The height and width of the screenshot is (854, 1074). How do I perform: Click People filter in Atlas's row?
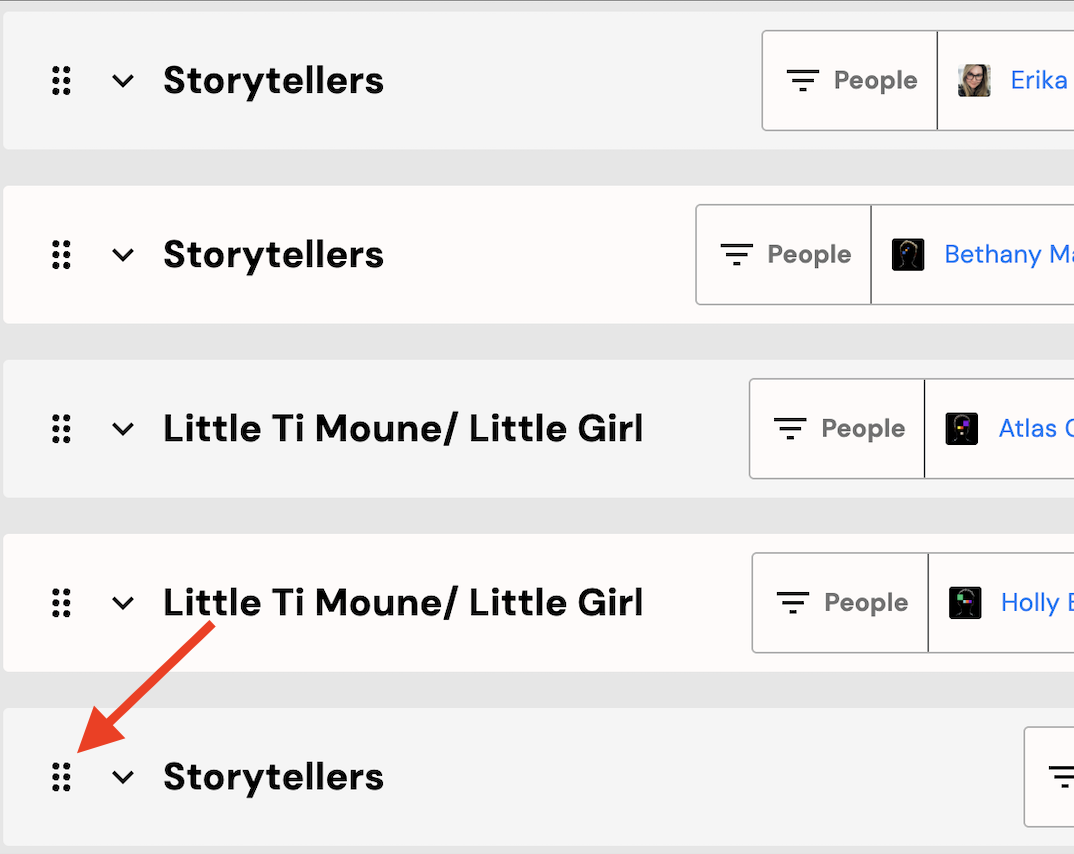coord(837,429)
